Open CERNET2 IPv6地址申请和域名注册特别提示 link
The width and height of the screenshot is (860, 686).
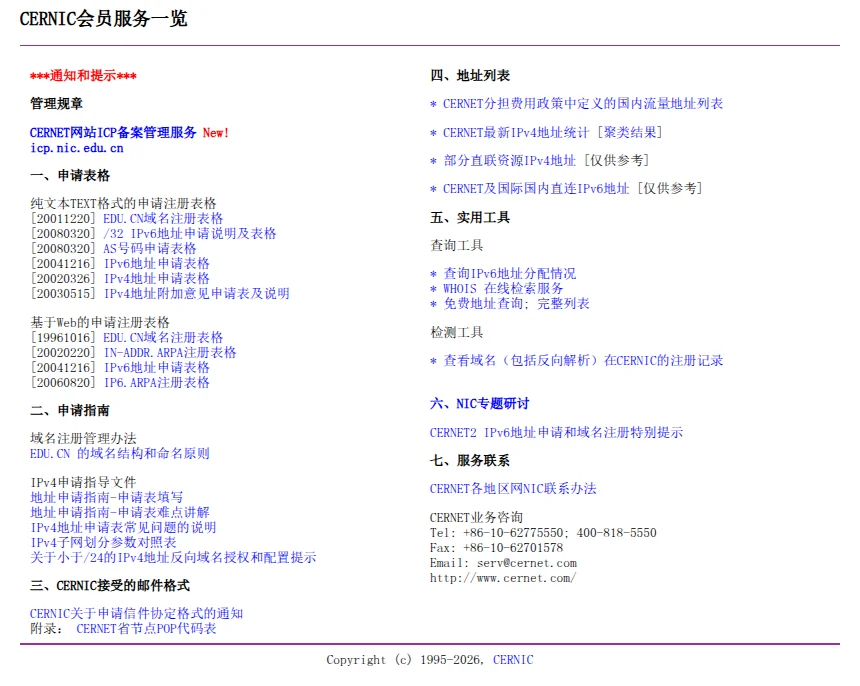pos(557,433)
